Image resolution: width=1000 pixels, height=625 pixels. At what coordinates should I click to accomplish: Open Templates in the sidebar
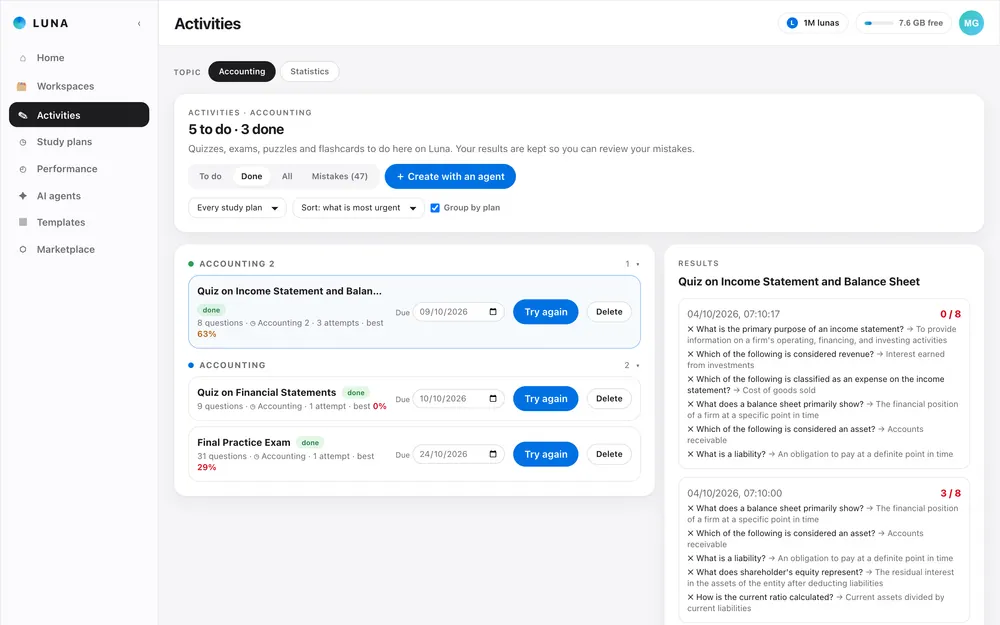coord(79,223)
